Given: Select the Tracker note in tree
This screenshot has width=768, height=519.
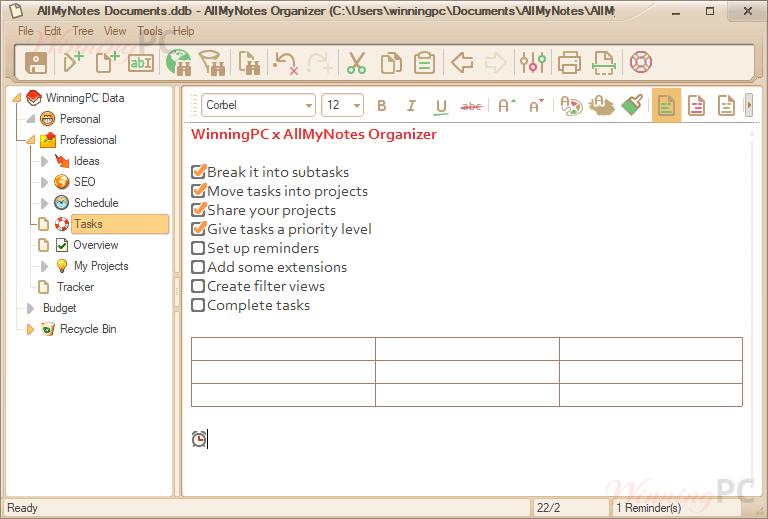Looking at the screenshot, I should click(x=75, y=287).
